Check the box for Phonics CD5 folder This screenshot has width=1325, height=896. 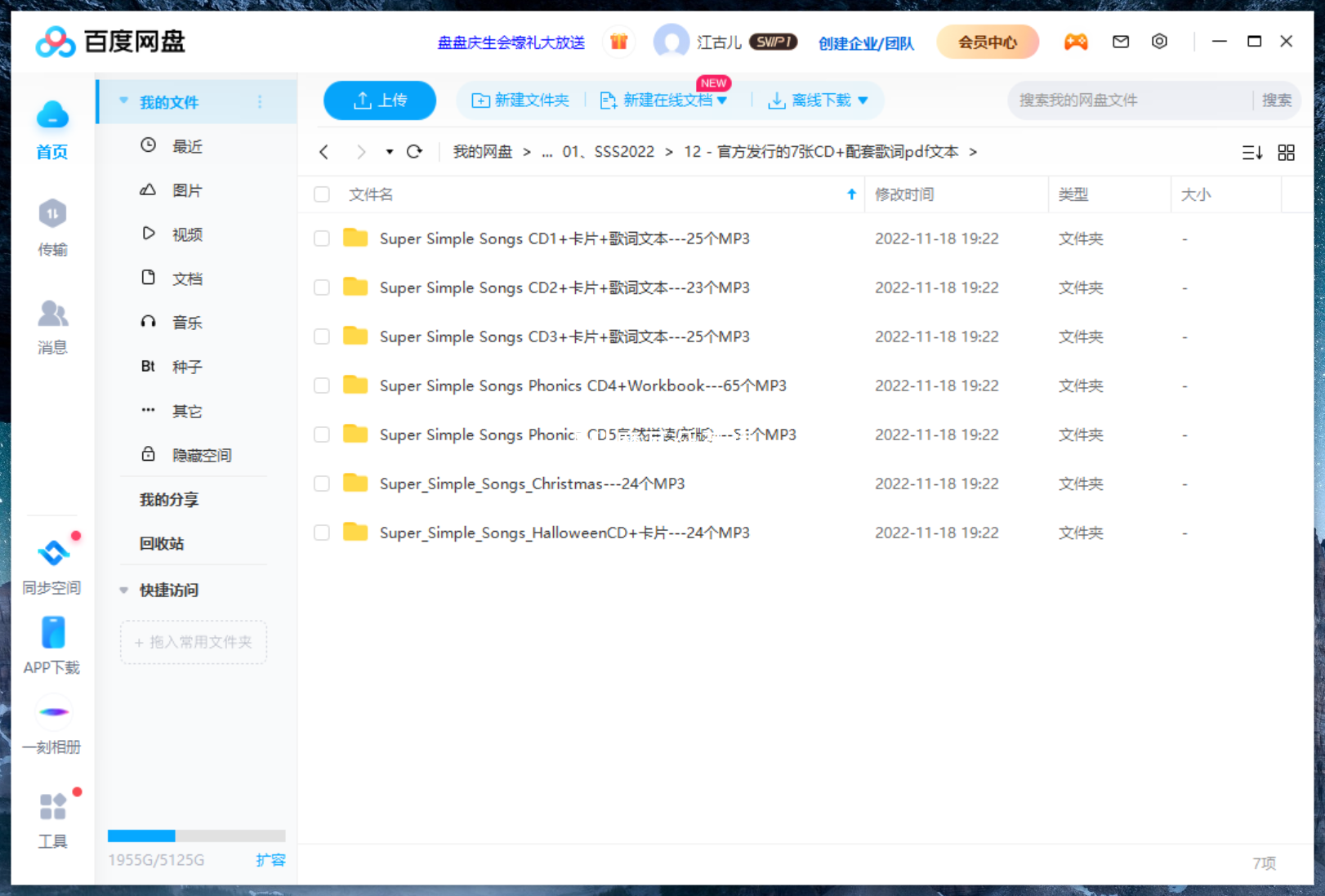[322, 435]
